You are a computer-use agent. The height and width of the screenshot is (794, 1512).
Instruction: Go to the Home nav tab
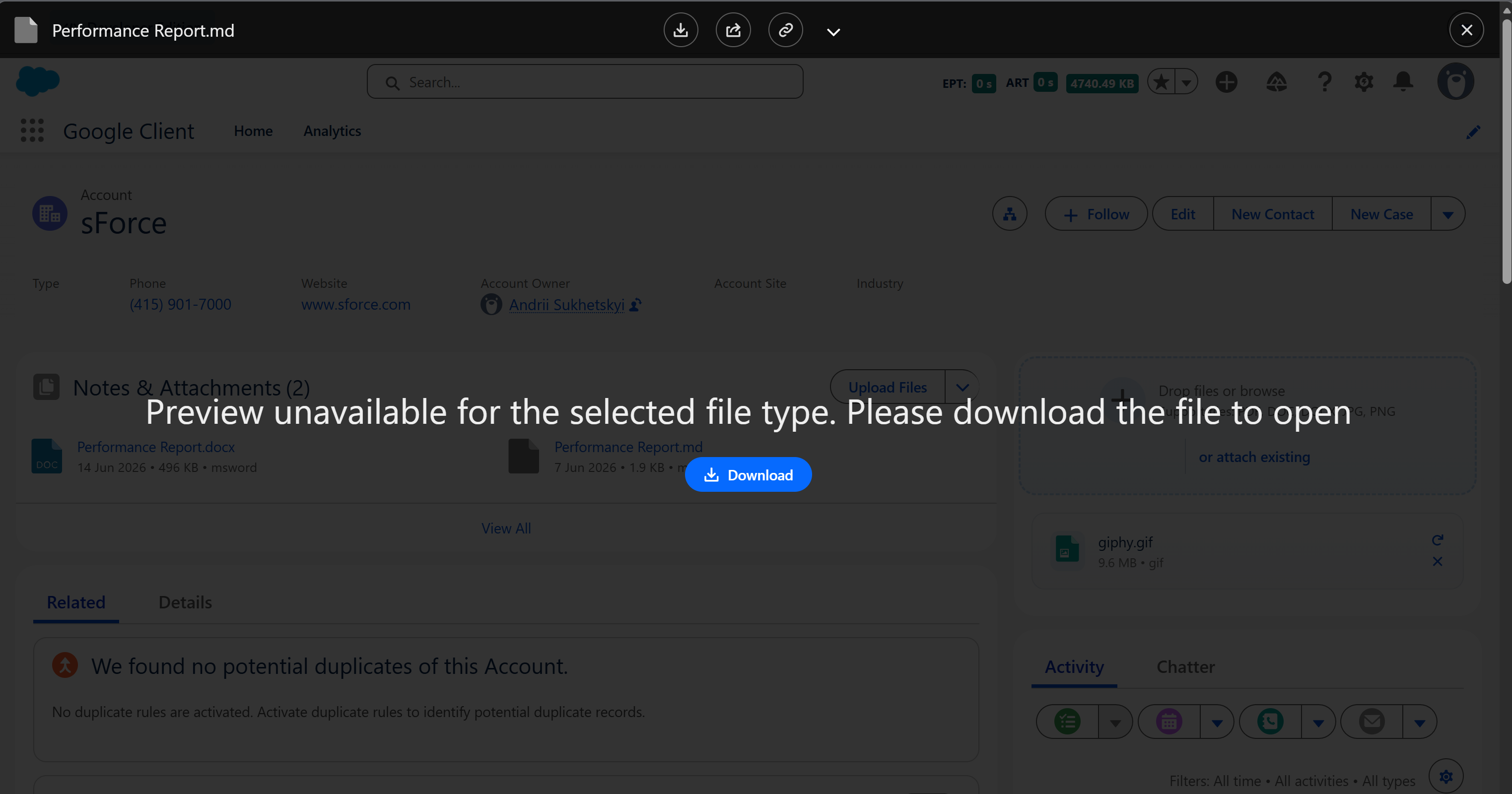253,131
